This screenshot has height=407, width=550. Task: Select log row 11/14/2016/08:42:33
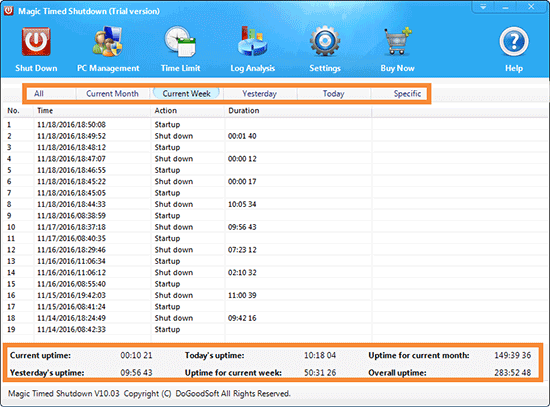click(275, 329)
